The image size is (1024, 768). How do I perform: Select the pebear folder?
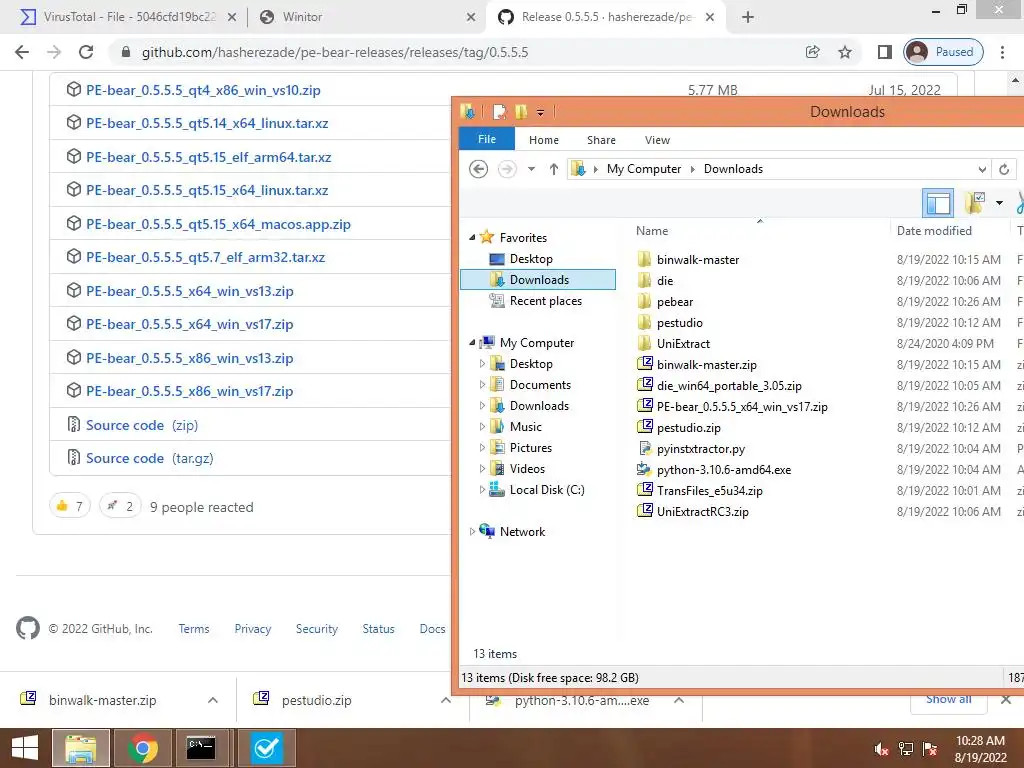tap(675, 302)
